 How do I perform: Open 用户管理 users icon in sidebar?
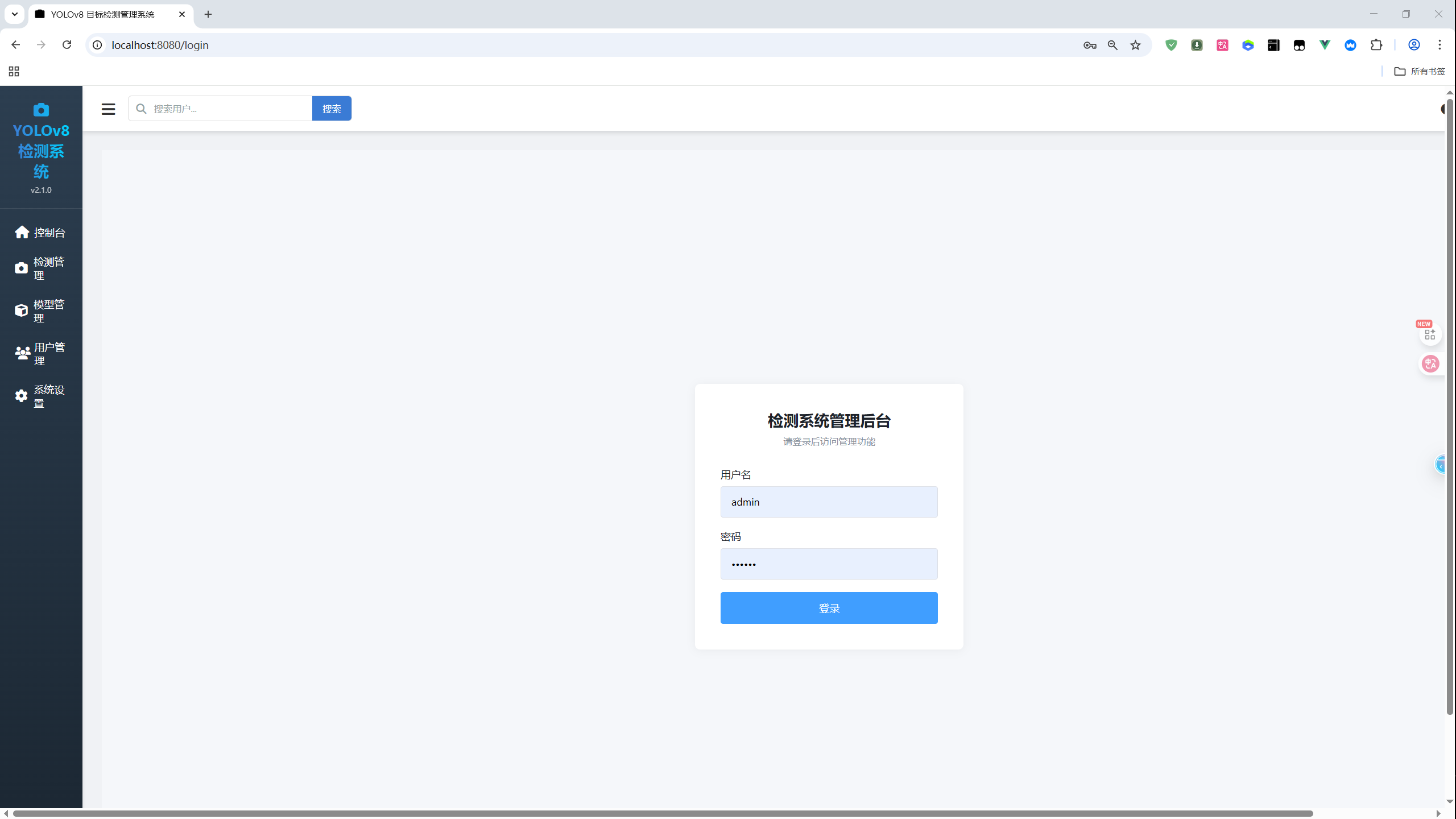22,353
